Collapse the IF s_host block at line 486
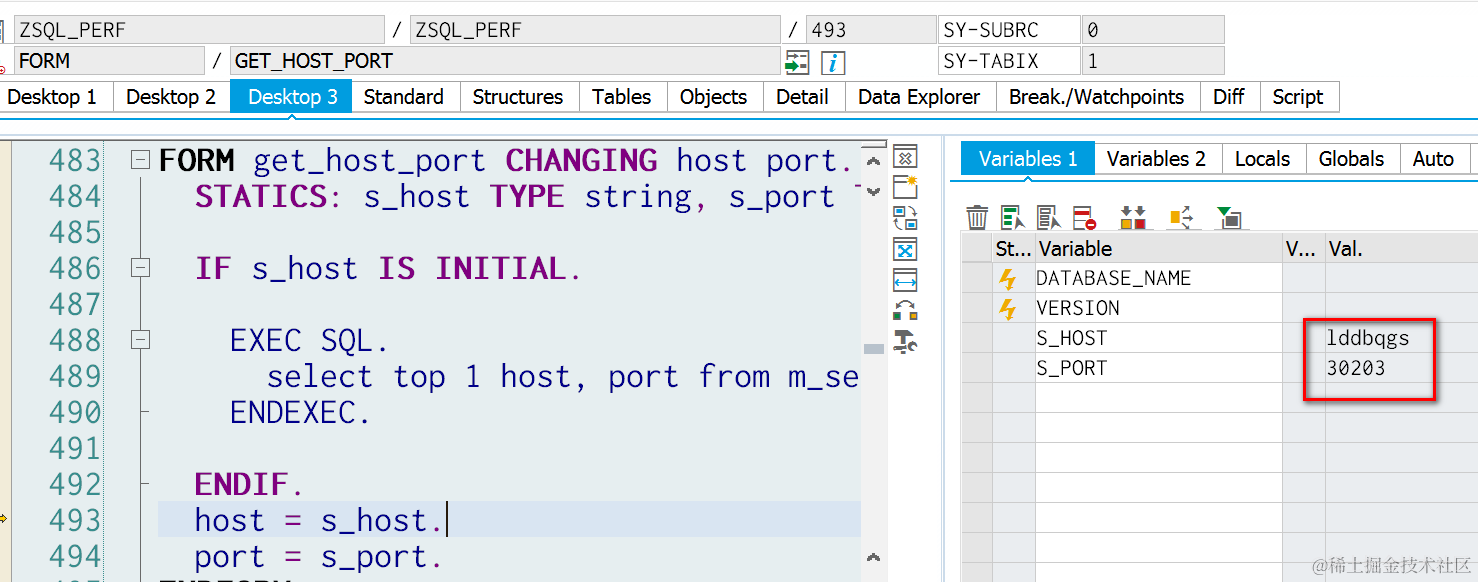The image size is (1478, 582). 141,268
